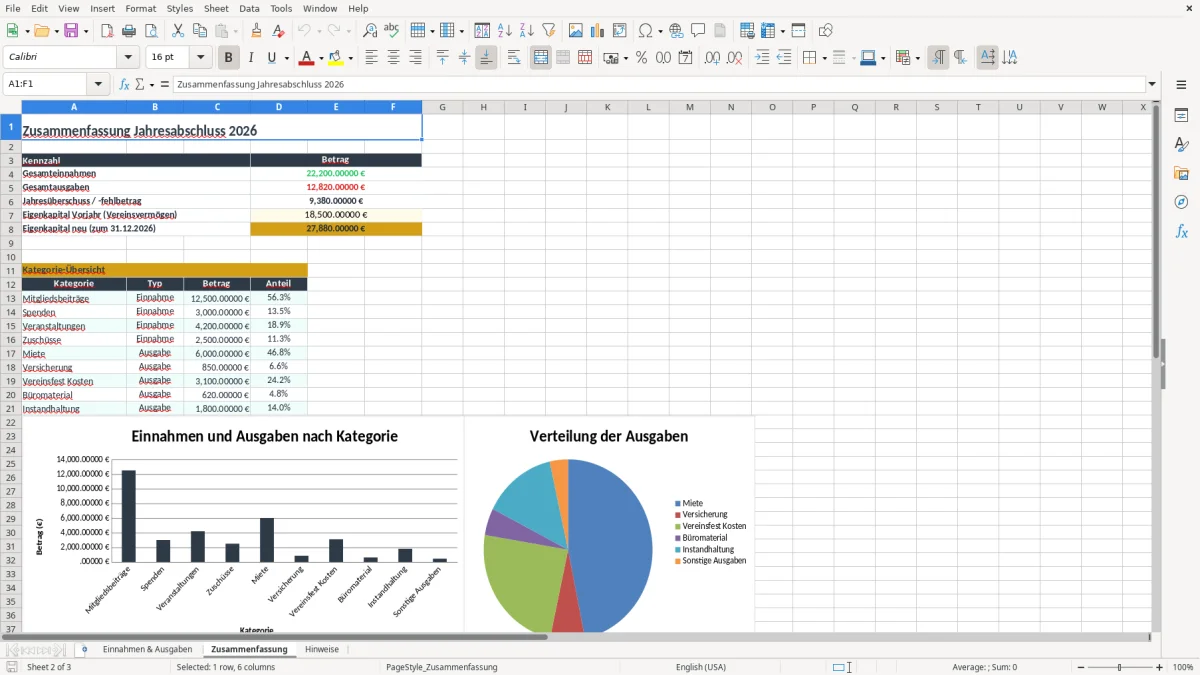Viewport: 1200px width, 675px height.
Task: Open the folder icon to load a file
Action: [41, 31]
